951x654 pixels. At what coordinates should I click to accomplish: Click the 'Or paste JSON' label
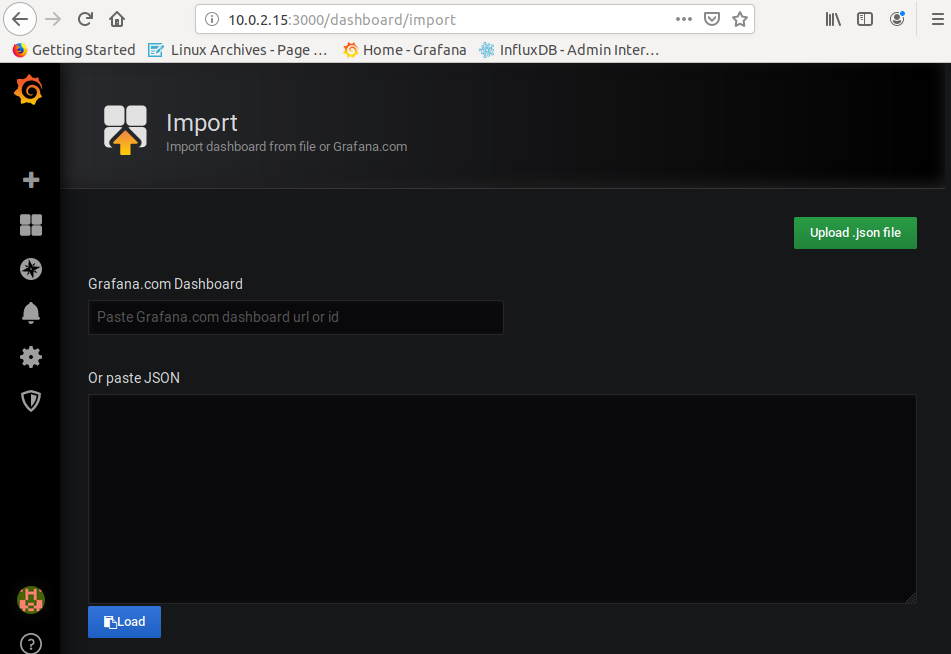coord(134,378)
